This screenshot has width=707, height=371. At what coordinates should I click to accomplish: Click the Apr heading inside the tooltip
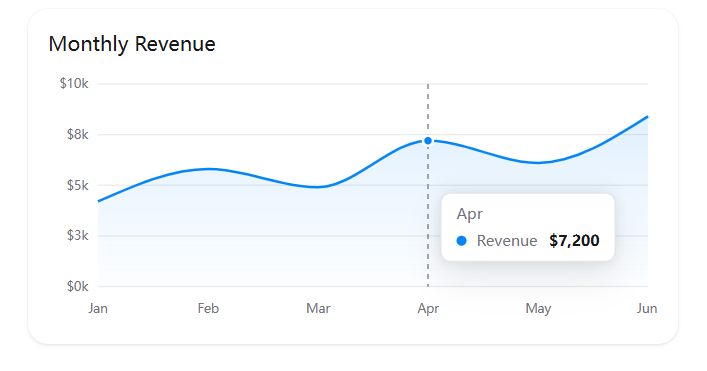[x=469, y=214]
